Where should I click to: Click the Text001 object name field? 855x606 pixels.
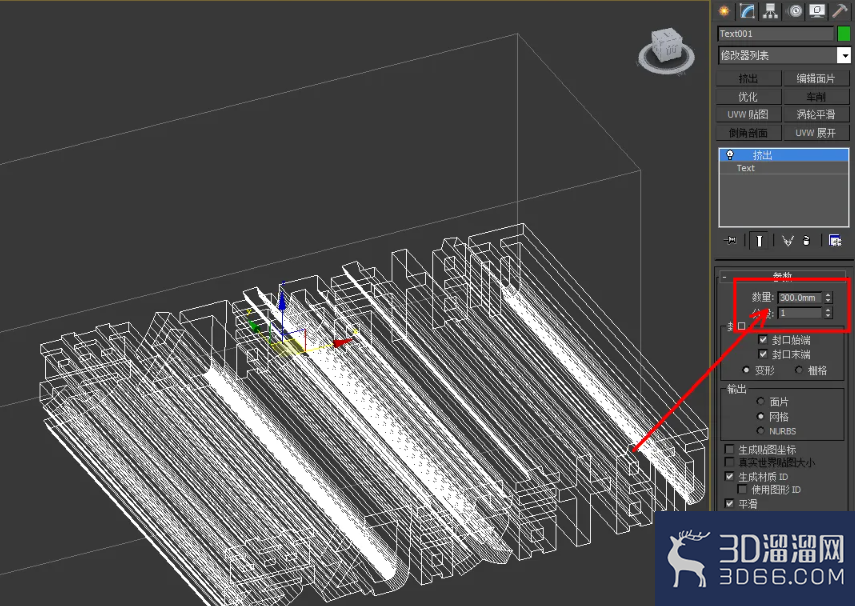click(x=776, y=34)
